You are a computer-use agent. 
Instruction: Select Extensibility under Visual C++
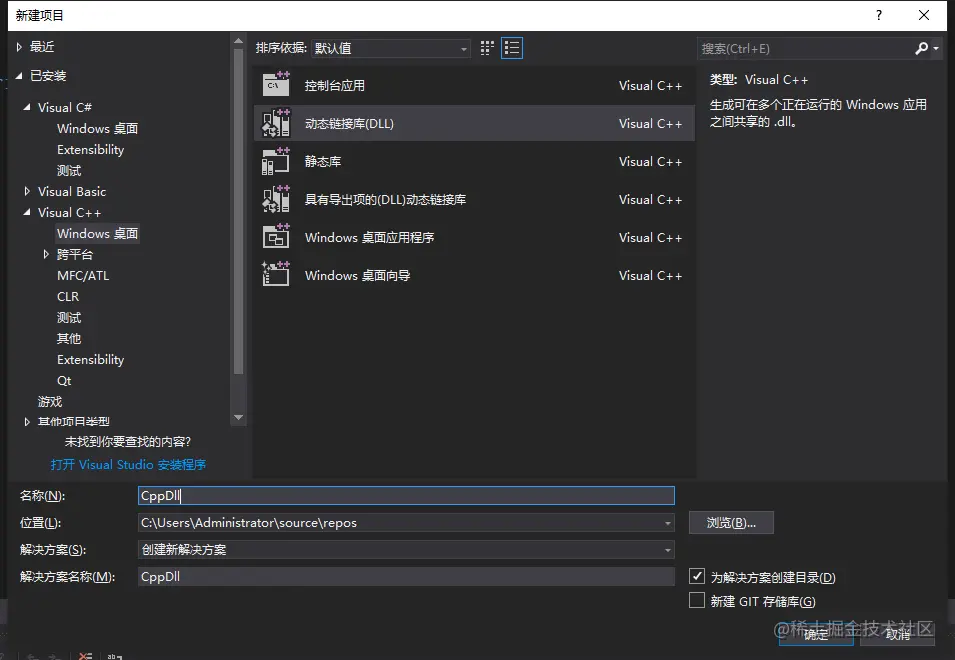tap(90, 360)
